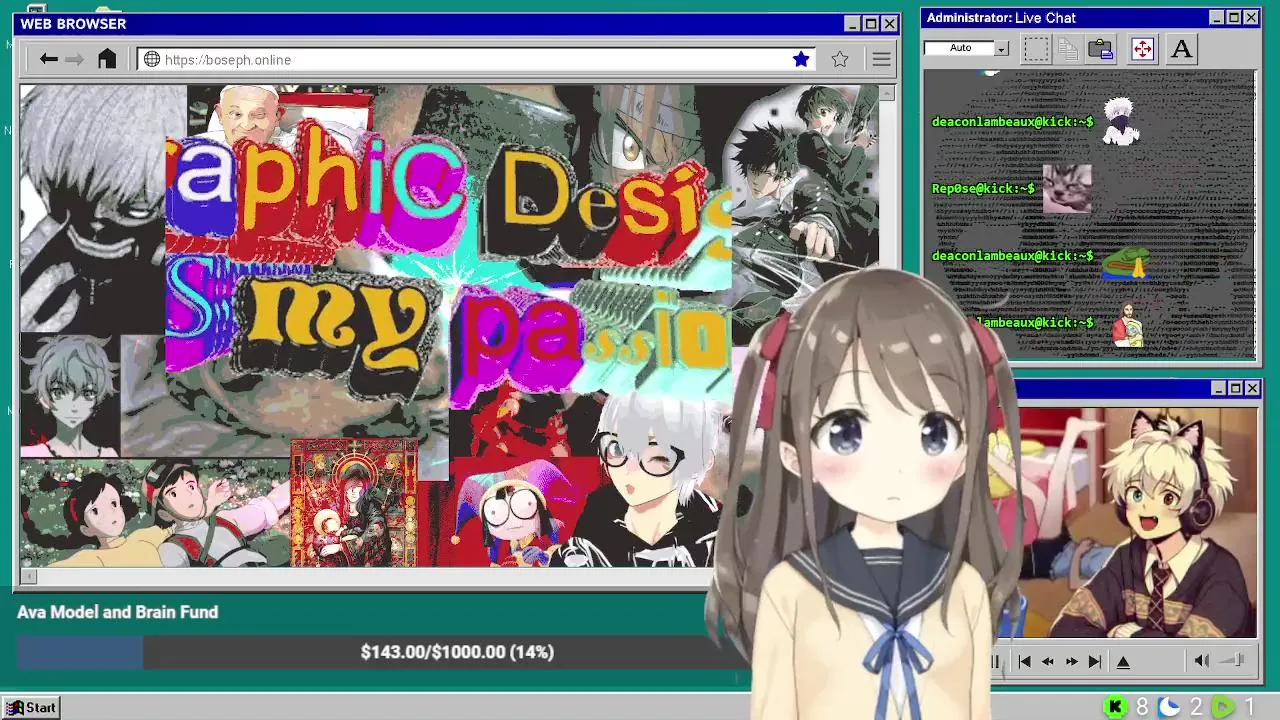Click the blue crescent icon in system tray

point(1169,707)
